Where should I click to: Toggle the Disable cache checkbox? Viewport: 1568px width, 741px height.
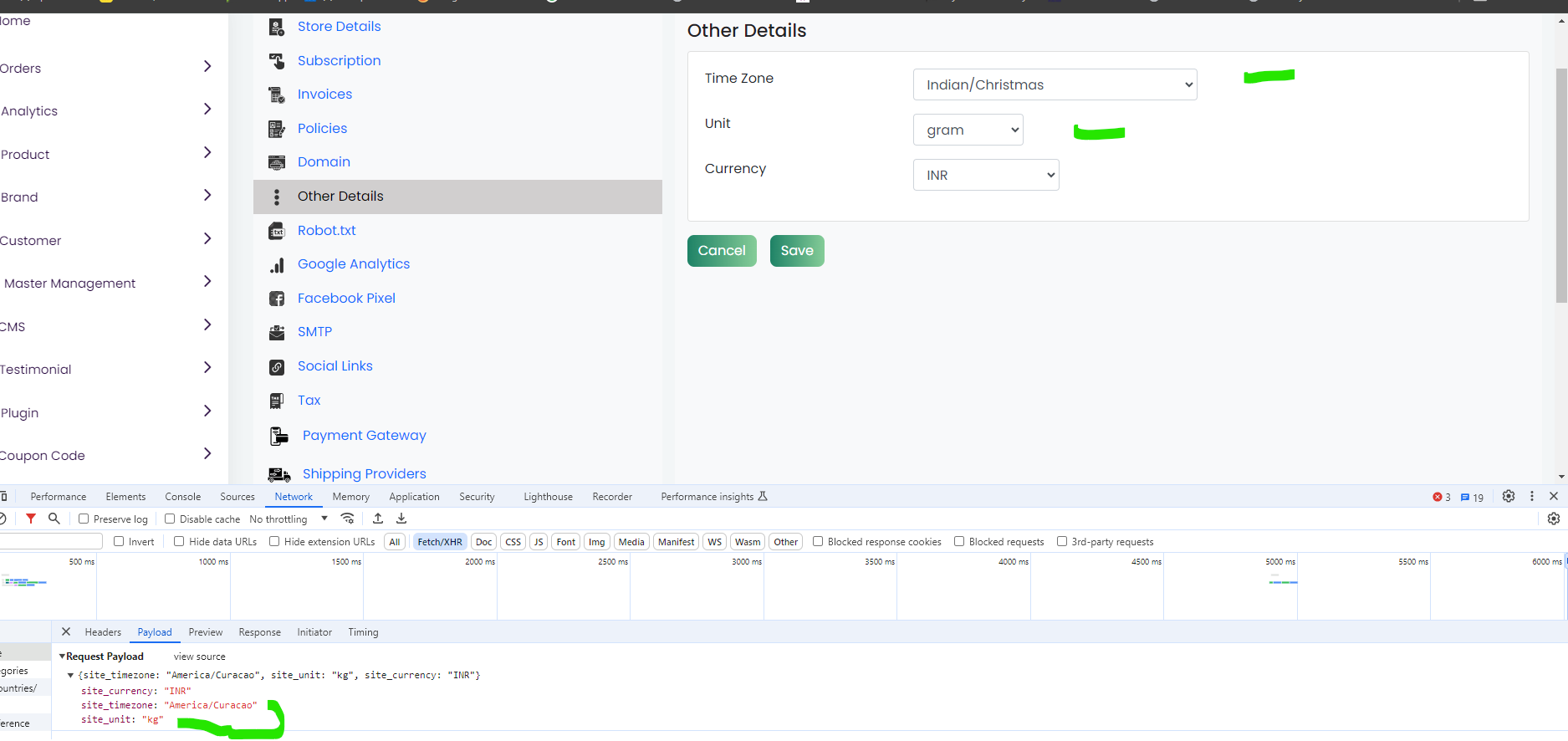point(170,519)
